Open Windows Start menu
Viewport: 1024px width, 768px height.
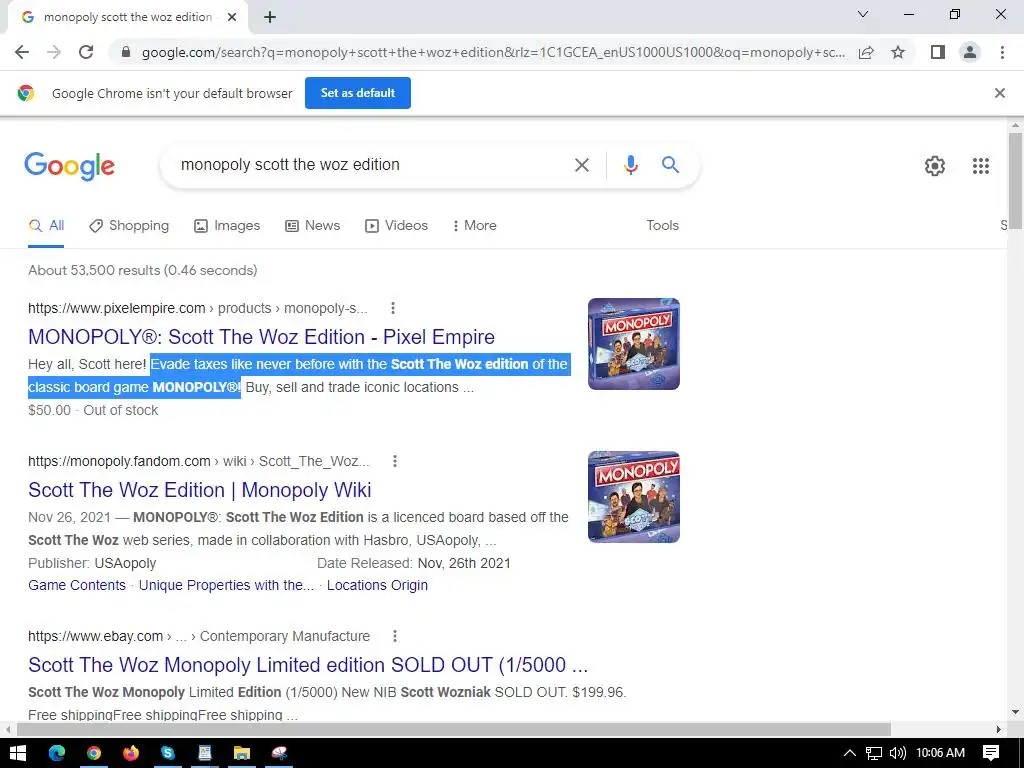click(x=18, y=753)
